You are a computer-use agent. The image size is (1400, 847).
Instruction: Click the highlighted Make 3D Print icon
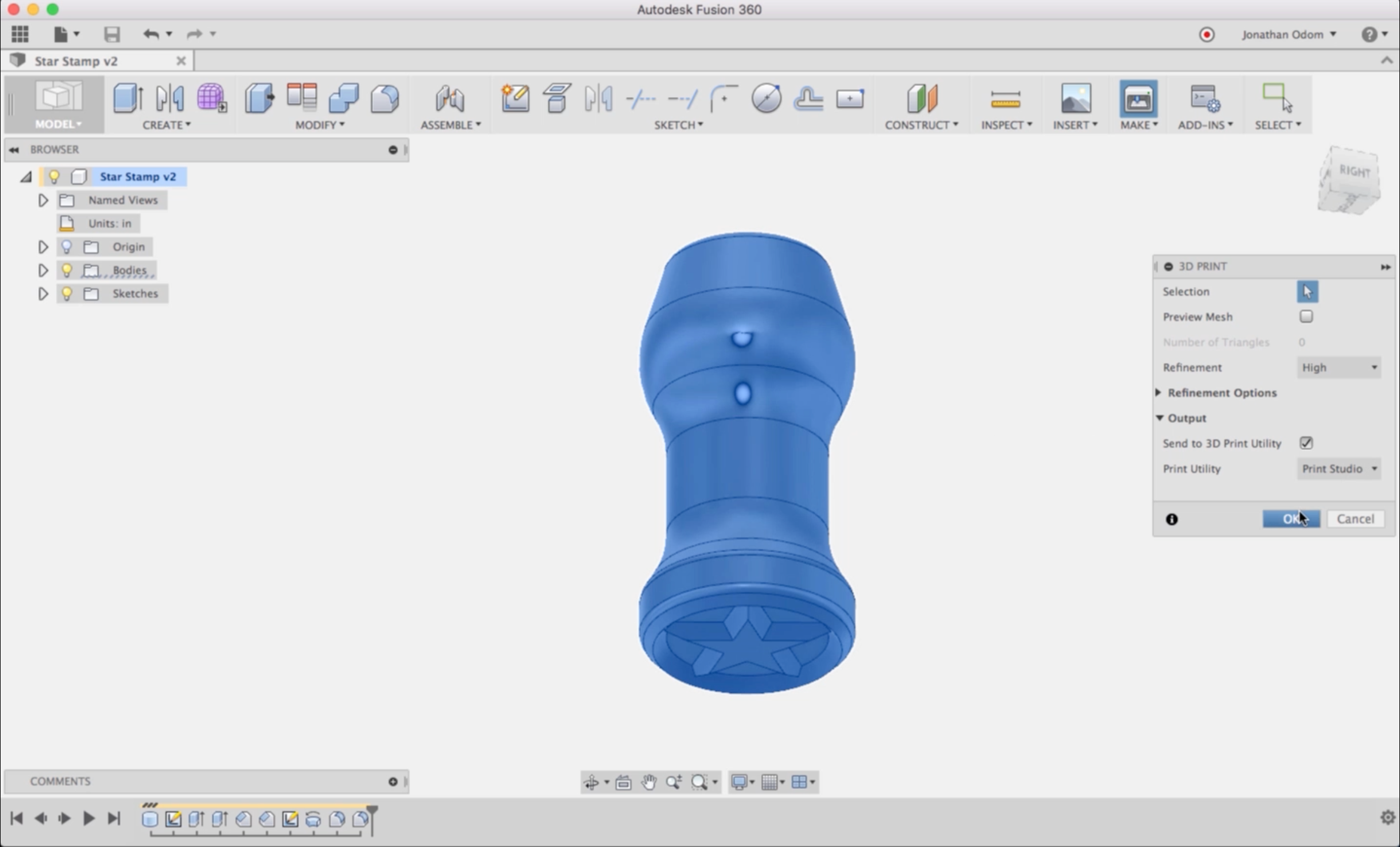[x=1138, y=99]
